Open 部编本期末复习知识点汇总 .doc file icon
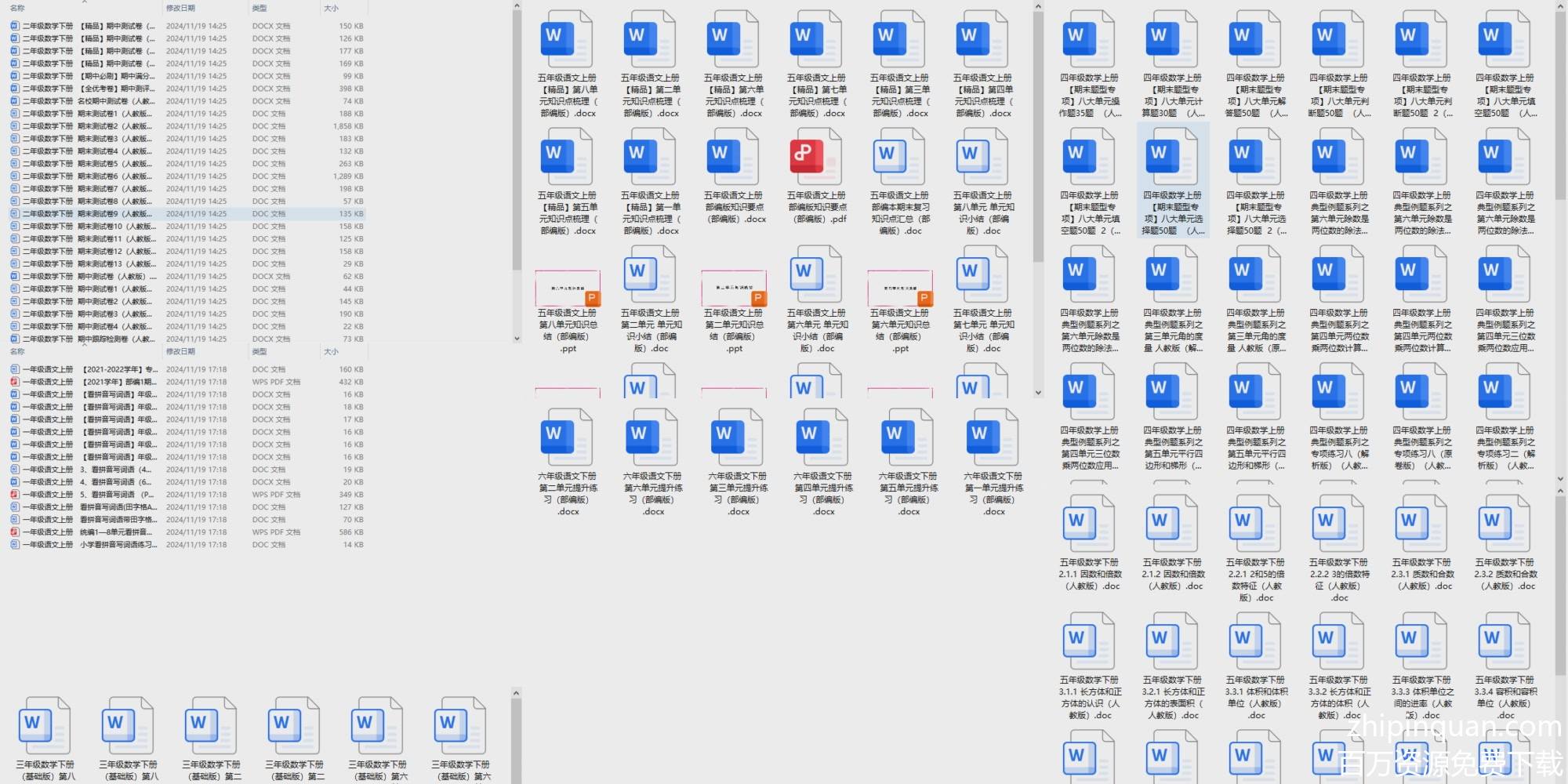1568x784 pixels. pyautogui.click(x=899, y=156)
